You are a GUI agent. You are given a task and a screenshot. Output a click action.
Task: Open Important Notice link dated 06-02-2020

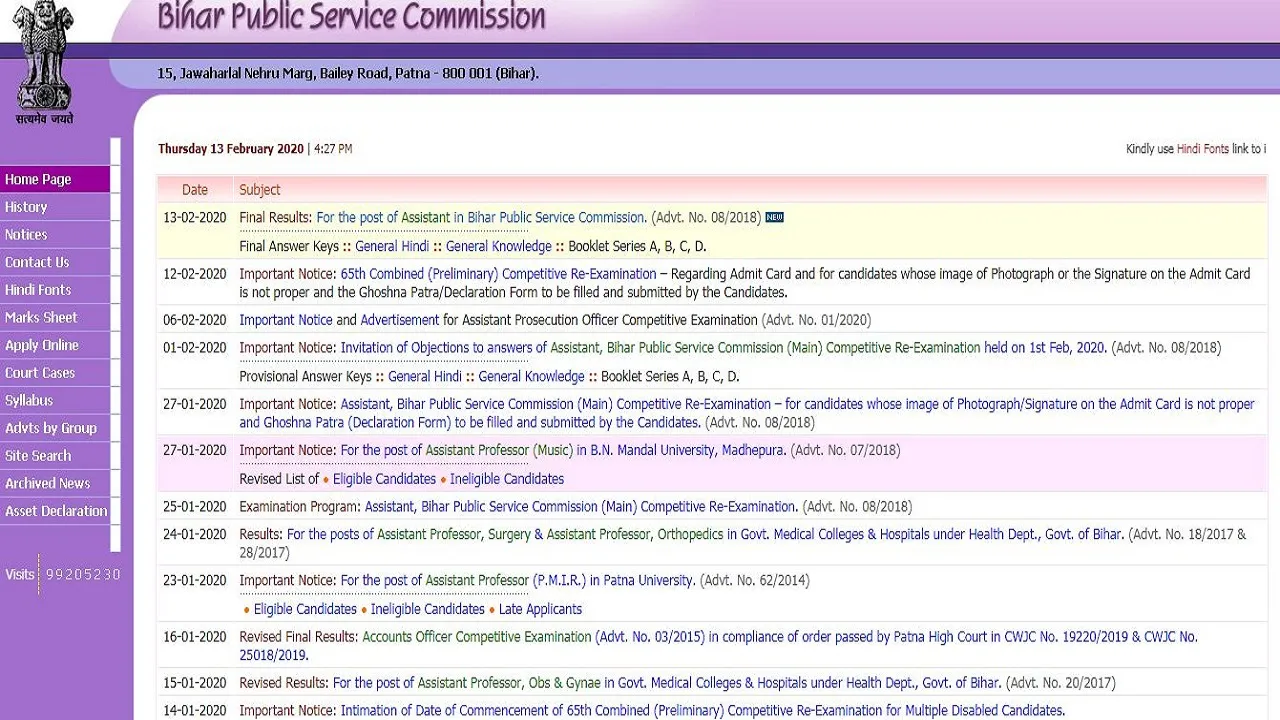tap(285, 320)
